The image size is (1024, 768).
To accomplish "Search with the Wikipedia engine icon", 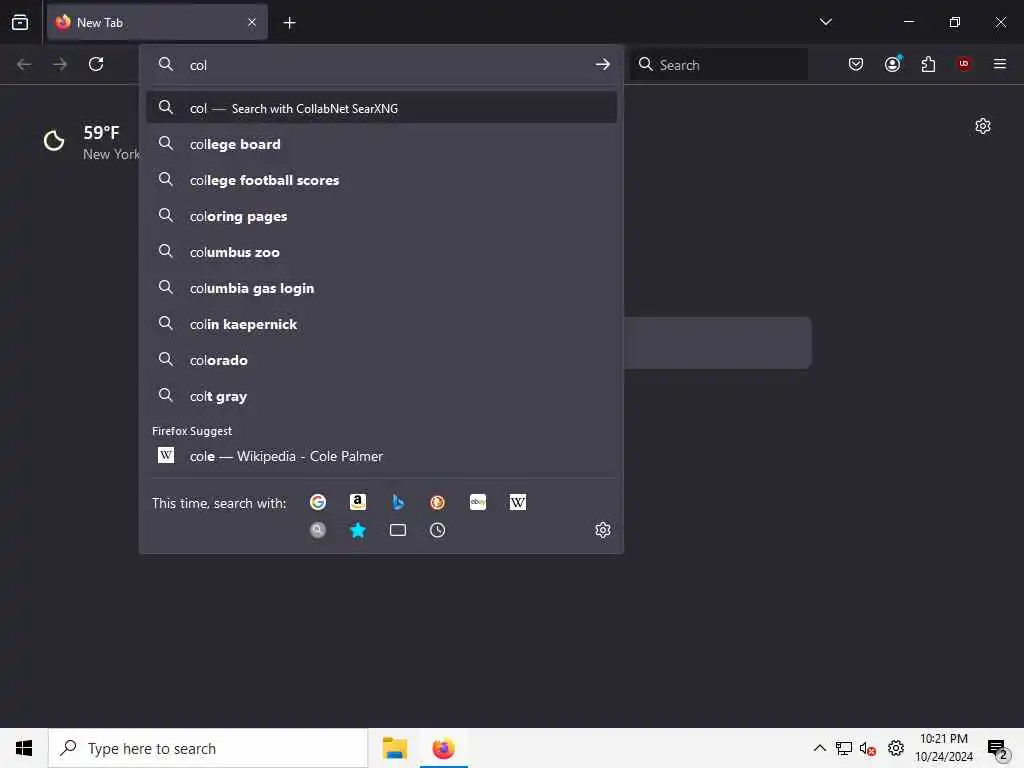I will (x=518, y=502).
